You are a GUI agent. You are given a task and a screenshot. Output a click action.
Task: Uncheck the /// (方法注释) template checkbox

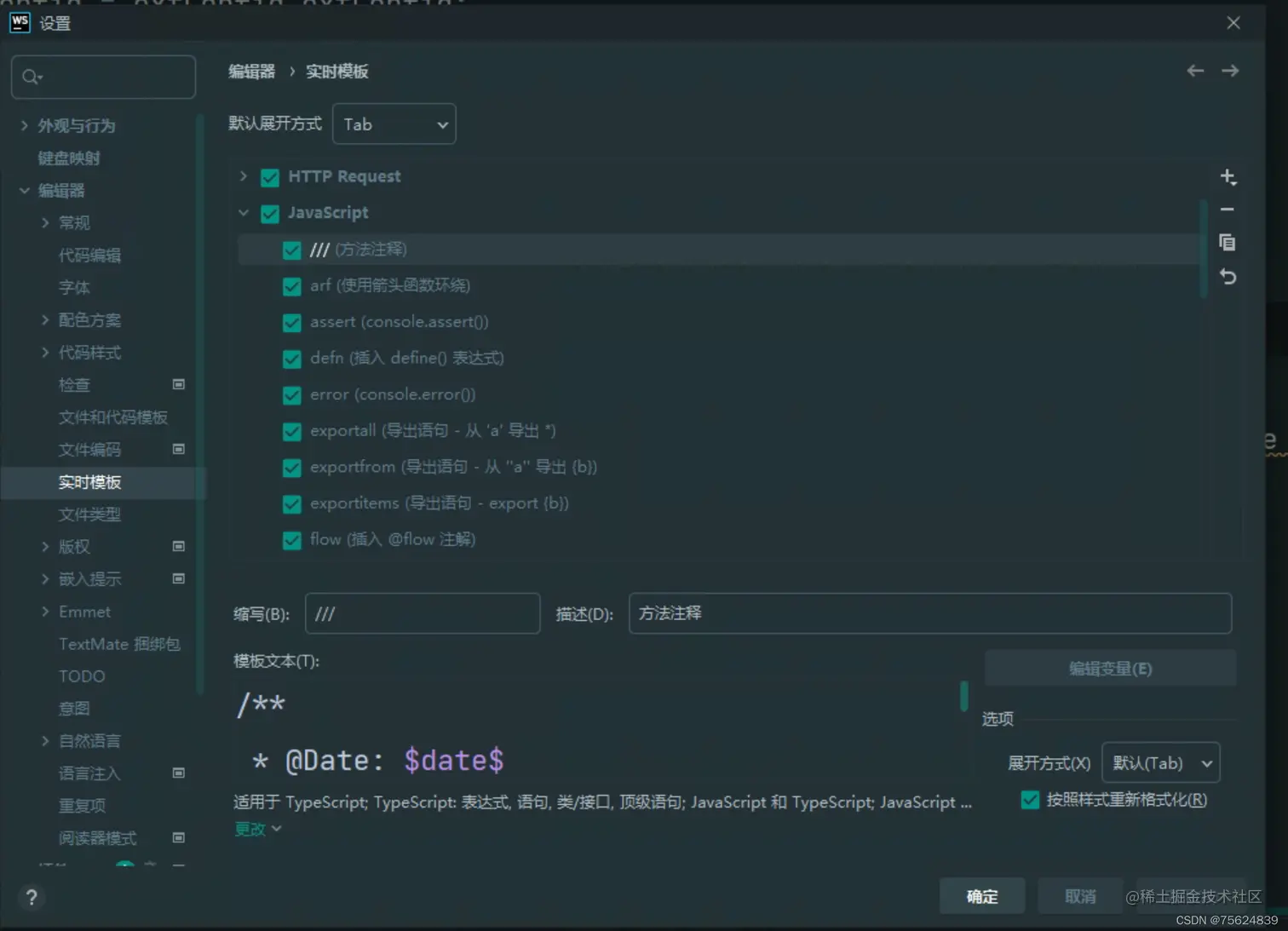[292, 250]
